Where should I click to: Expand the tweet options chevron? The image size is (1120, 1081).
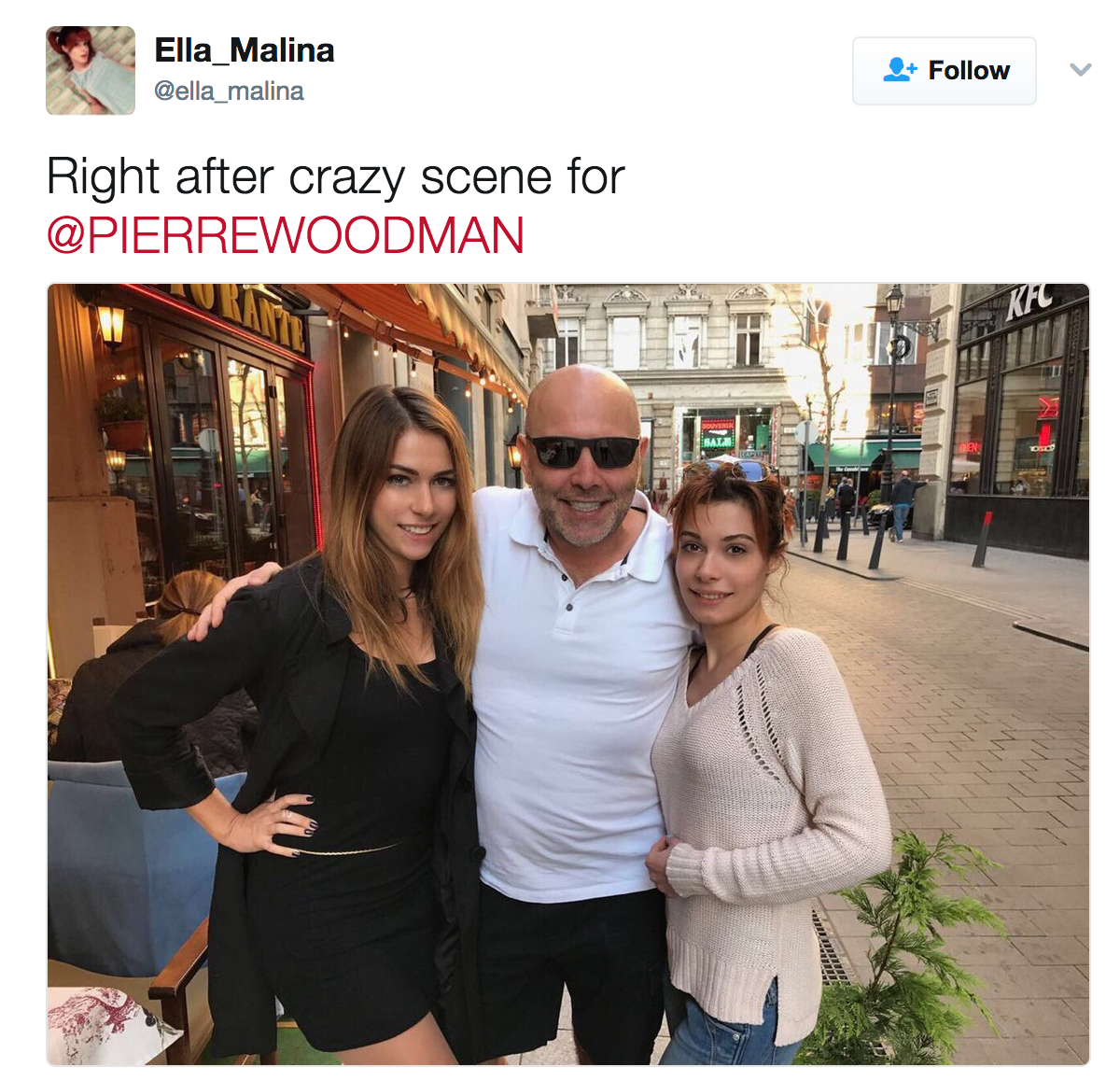[x=1080, y=70]
